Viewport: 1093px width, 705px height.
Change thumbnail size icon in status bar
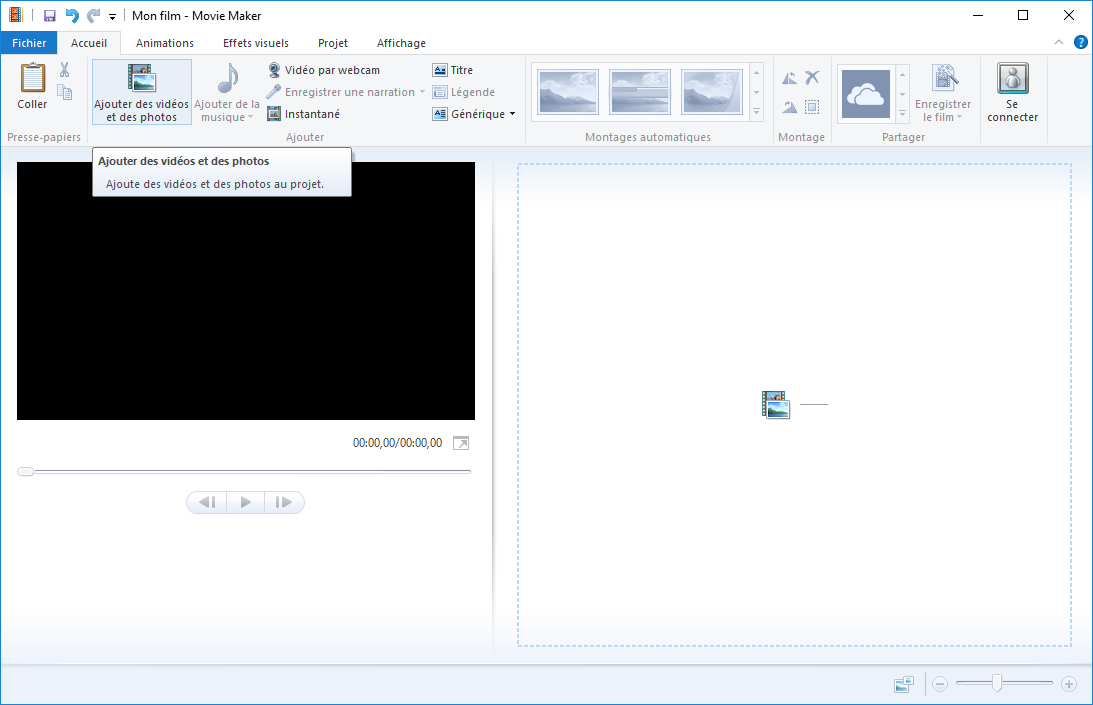903,685
